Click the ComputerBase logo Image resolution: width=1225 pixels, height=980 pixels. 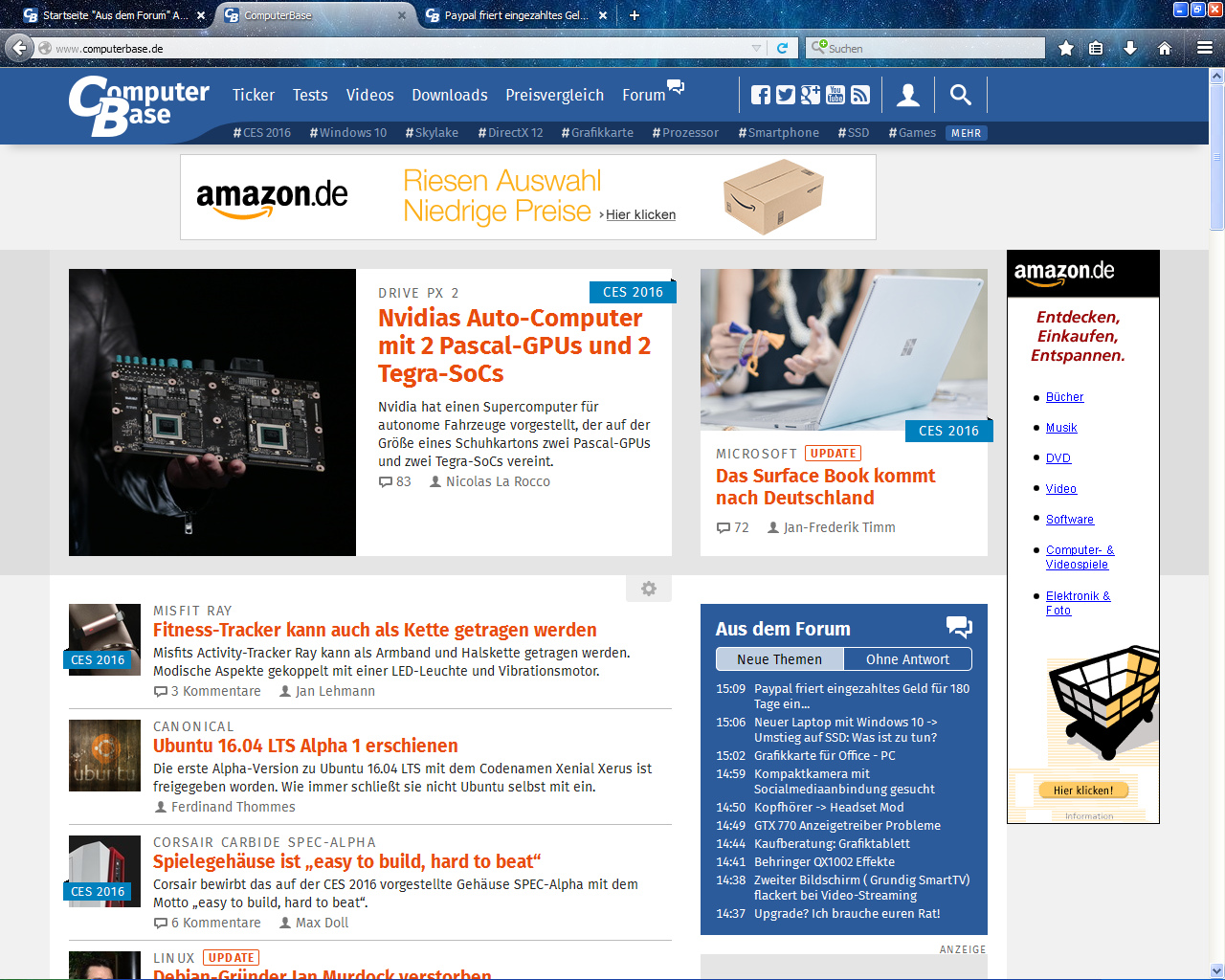[139, 105]
